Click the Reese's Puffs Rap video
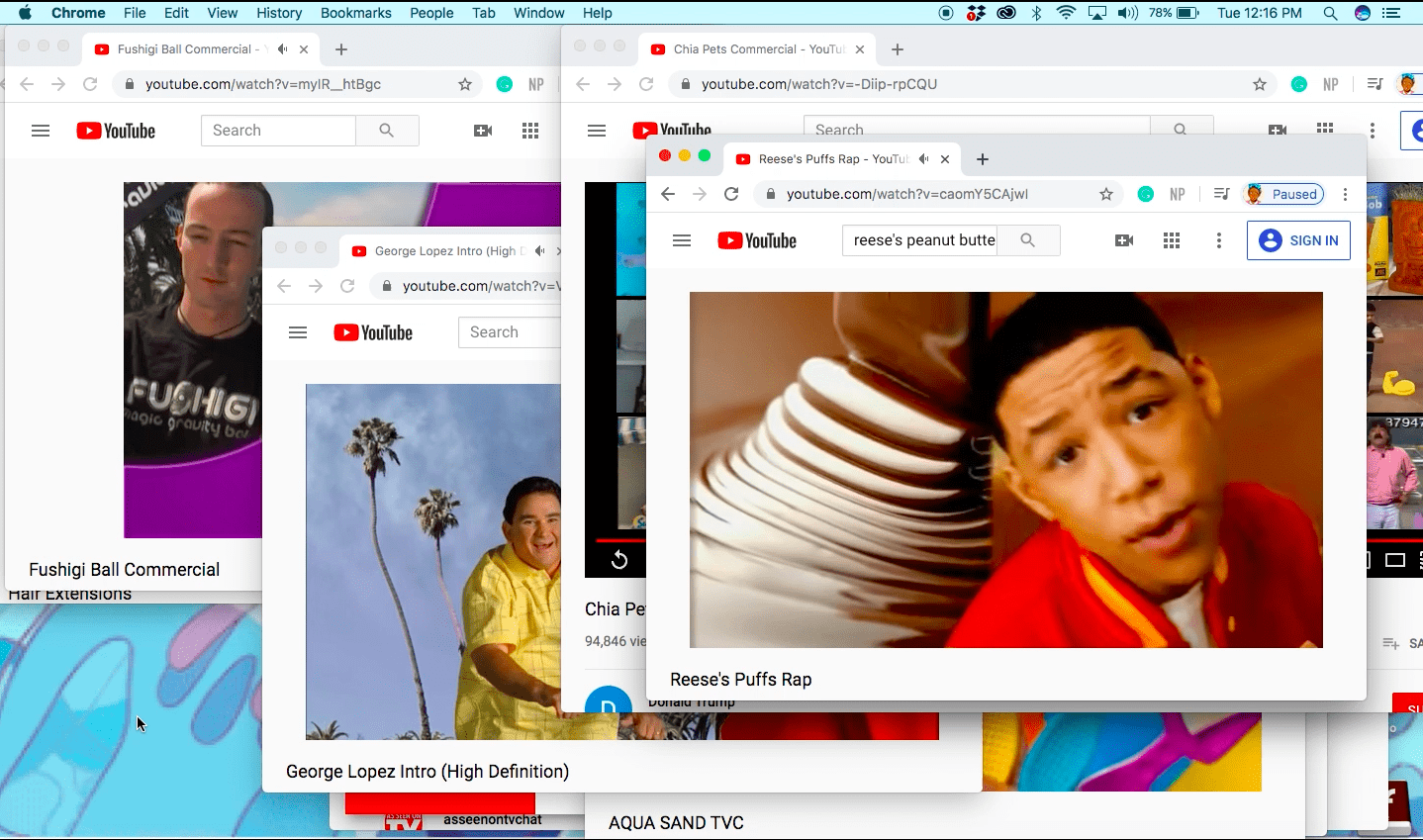The image size is (1423, 840). pos(1006,470)
